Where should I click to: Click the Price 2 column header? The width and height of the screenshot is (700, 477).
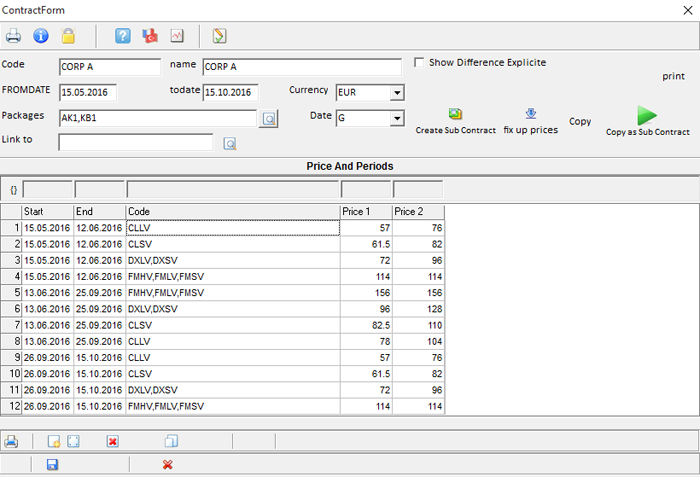pos(418,212)
